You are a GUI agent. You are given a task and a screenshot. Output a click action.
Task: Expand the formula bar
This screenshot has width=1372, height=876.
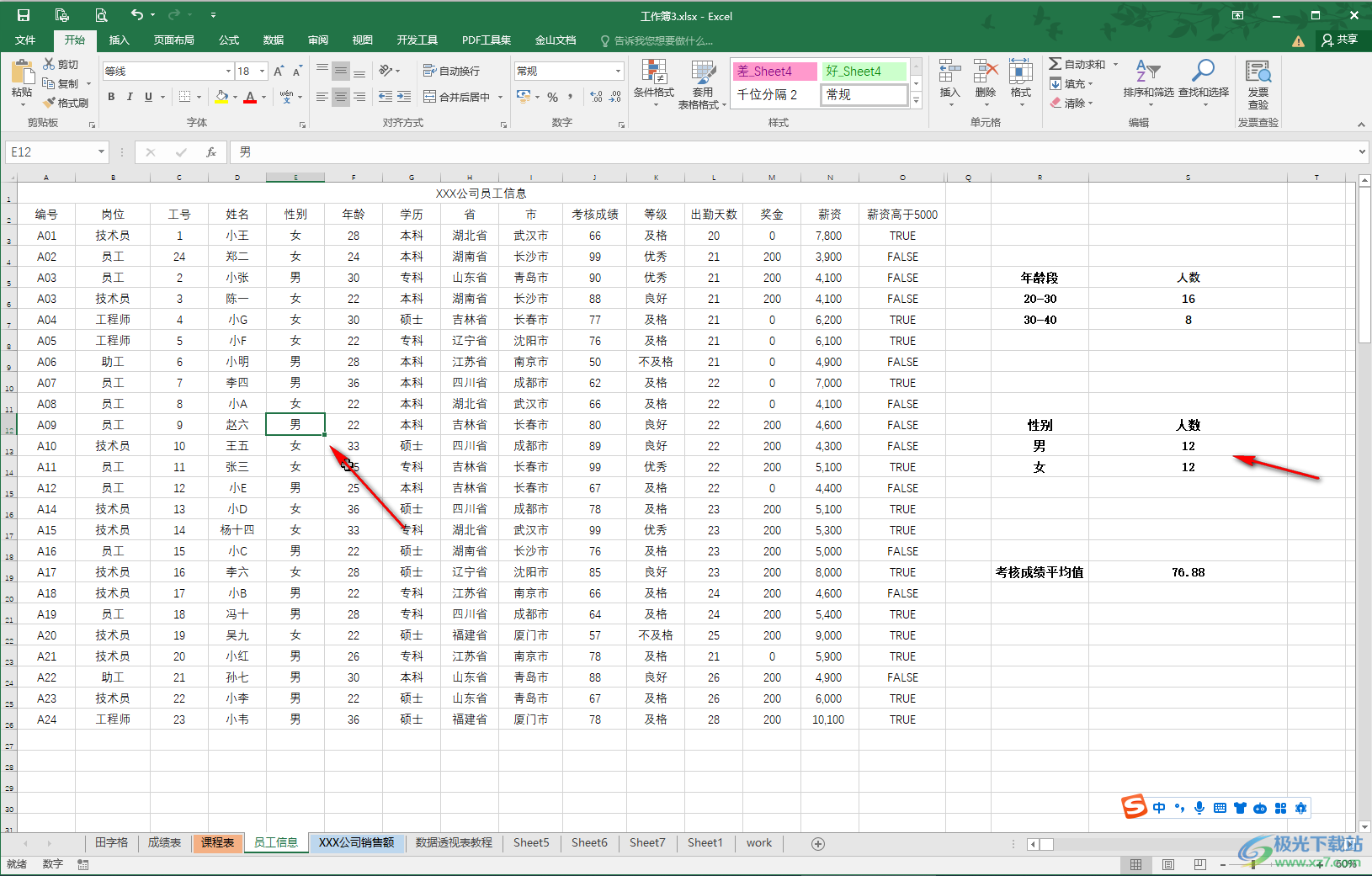[x=1362, y=152]
